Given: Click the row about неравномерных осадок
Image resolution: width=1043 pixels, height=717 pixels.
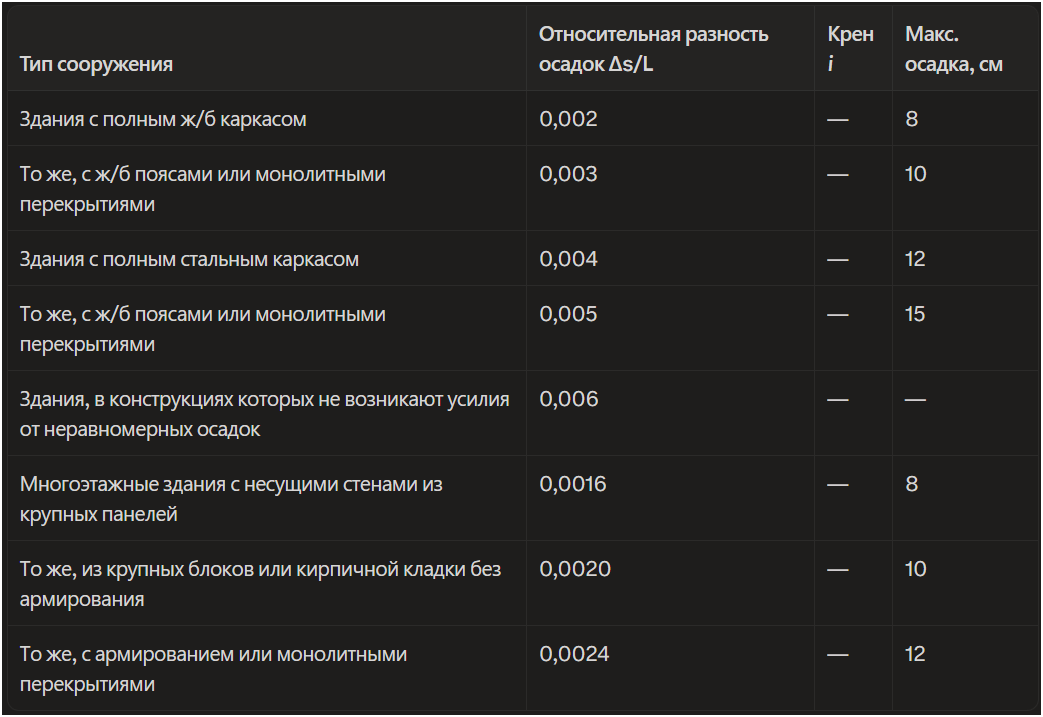Looking at the screenshot, I should 264,414.
